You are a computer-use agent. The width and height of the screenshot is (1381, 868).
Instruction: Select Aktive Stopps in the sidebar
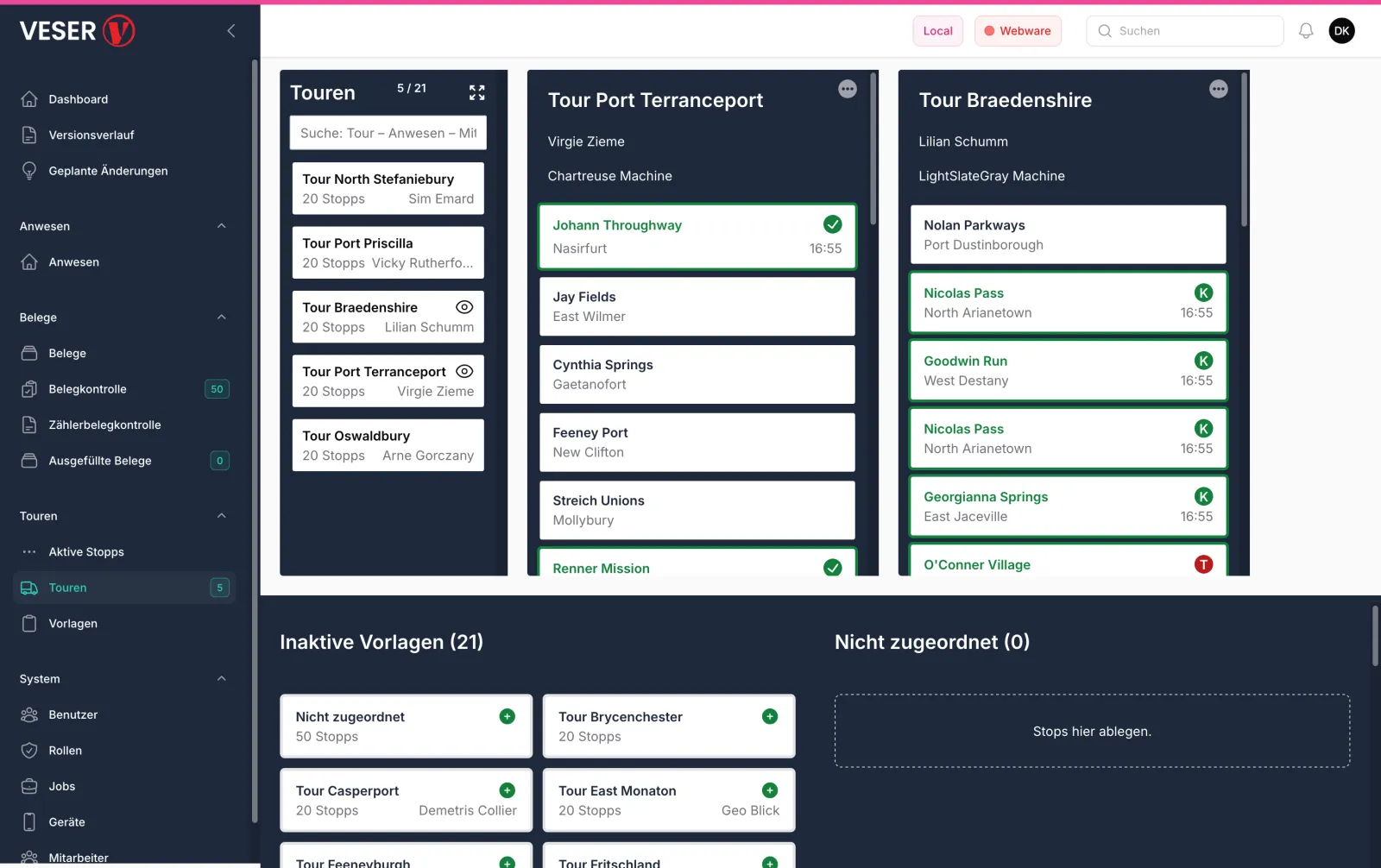tap(85, 551)
